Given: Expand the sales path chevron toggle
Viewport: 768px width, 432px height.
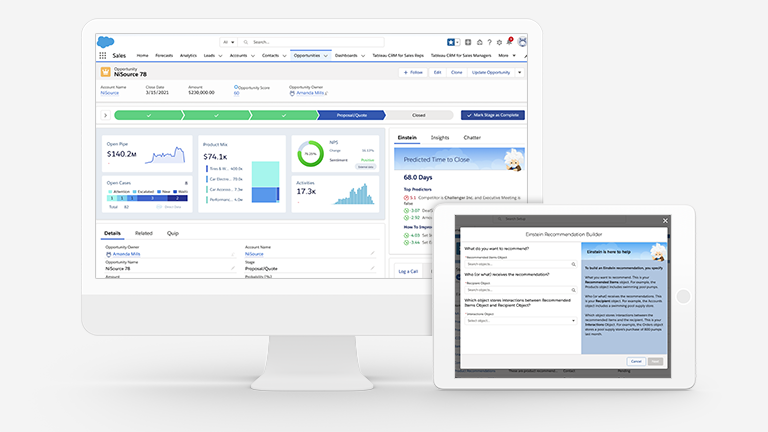Looking at the screenshot, I should coord(105,115).
